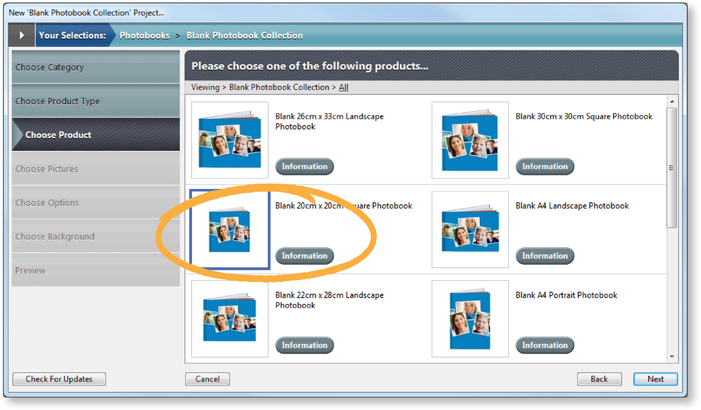View Information for 20cm x 20cm Square Photobook
The image size is (701, 410).
point(304,256)
